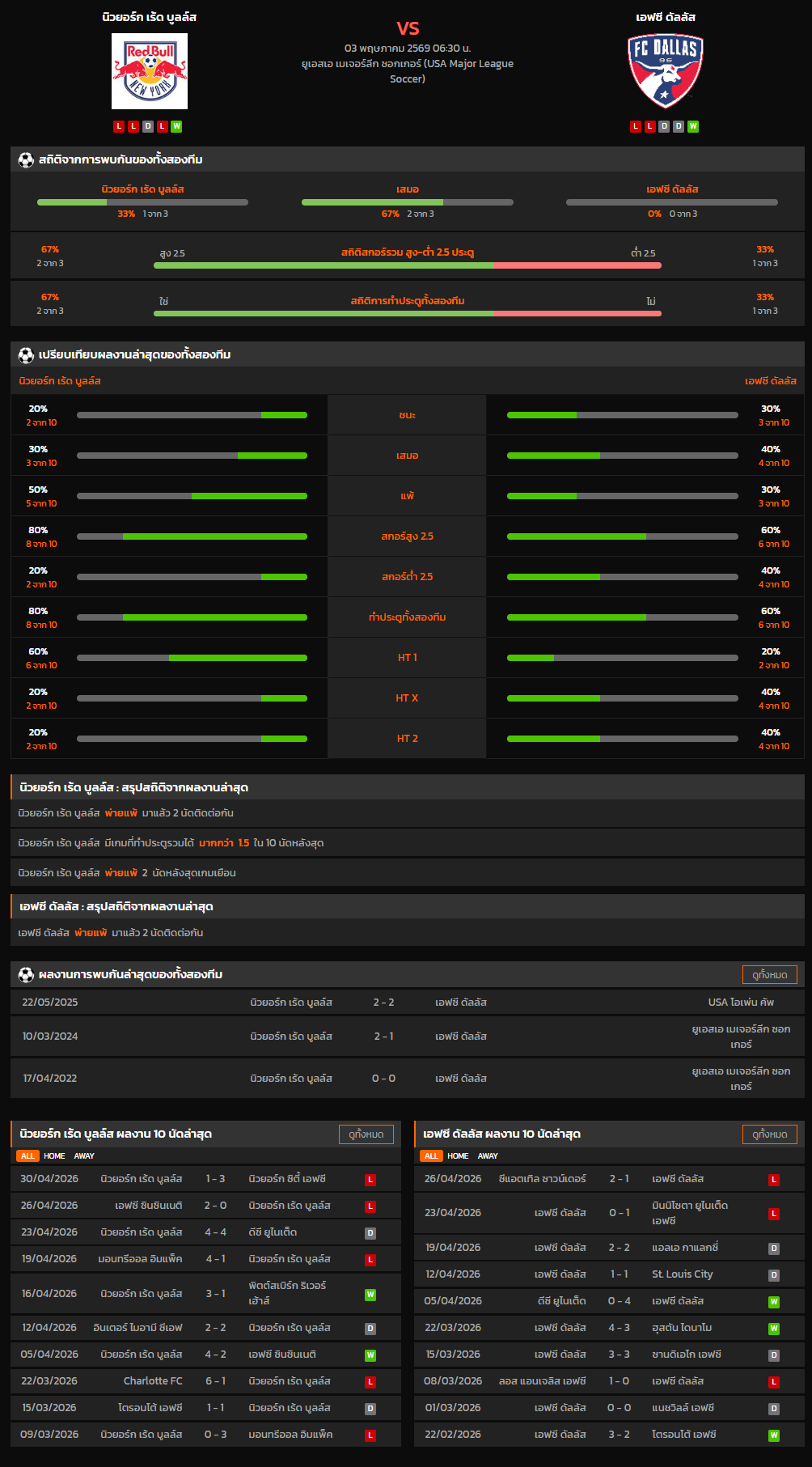
Task: Click the 'HT X' comparison row label
Action: pos(408,698)
